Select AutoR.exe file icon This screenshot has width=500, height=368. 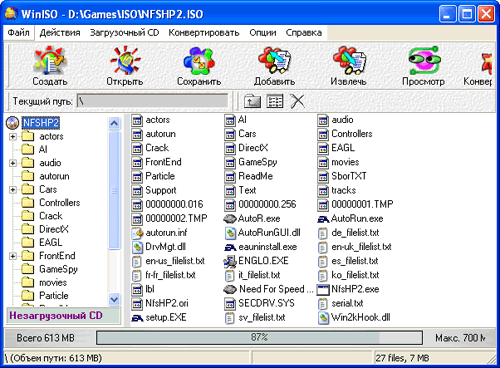click(x=230, y=219)
